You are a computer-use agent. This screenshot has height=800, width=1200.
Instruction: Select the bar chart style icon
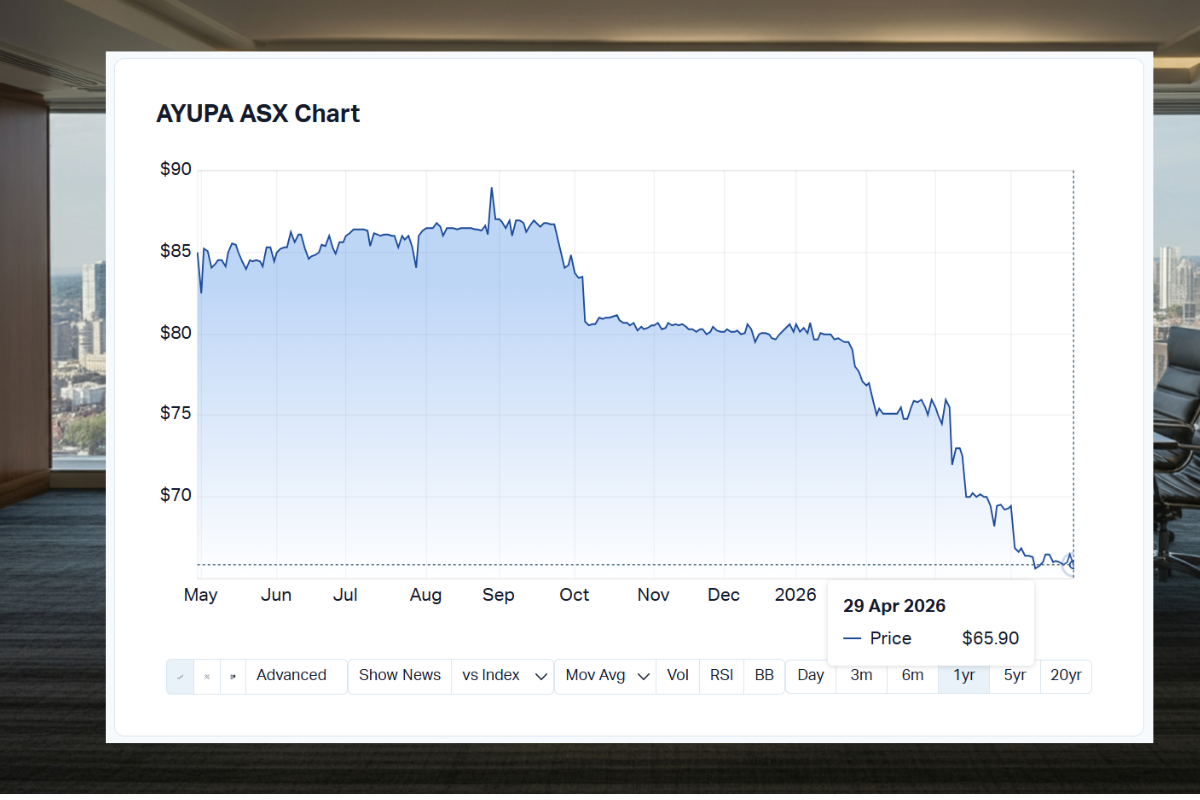click(x=232, y=676)
